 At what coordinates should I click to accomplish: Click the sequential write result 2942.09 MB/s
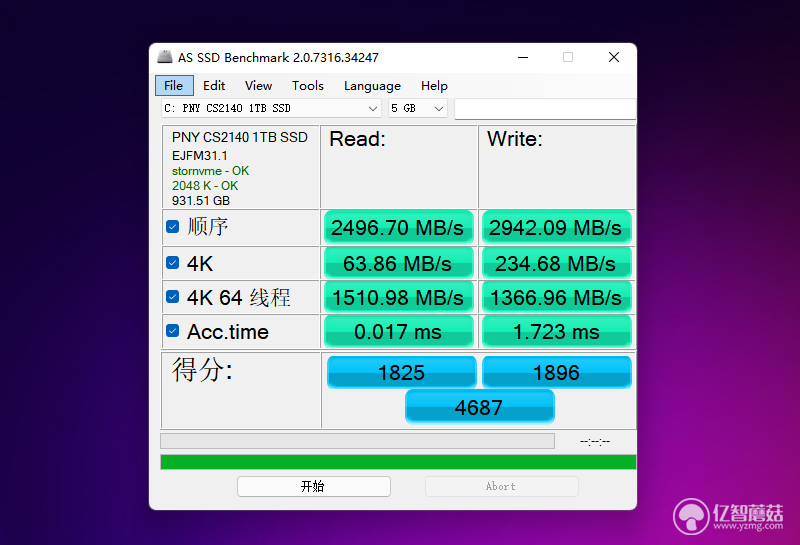[x=556, y=228]
